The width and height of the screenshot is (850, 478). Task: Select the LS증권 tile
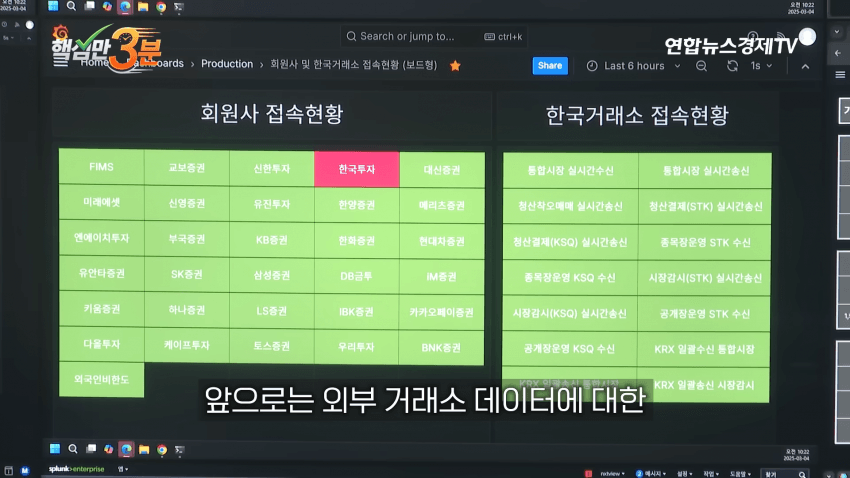pos(272,311)
